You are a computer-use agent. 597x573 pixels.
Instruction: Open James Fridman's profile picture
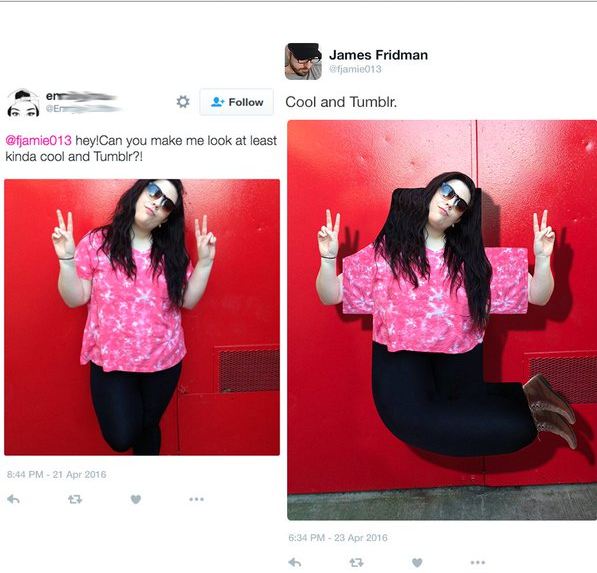click(303, 61)
